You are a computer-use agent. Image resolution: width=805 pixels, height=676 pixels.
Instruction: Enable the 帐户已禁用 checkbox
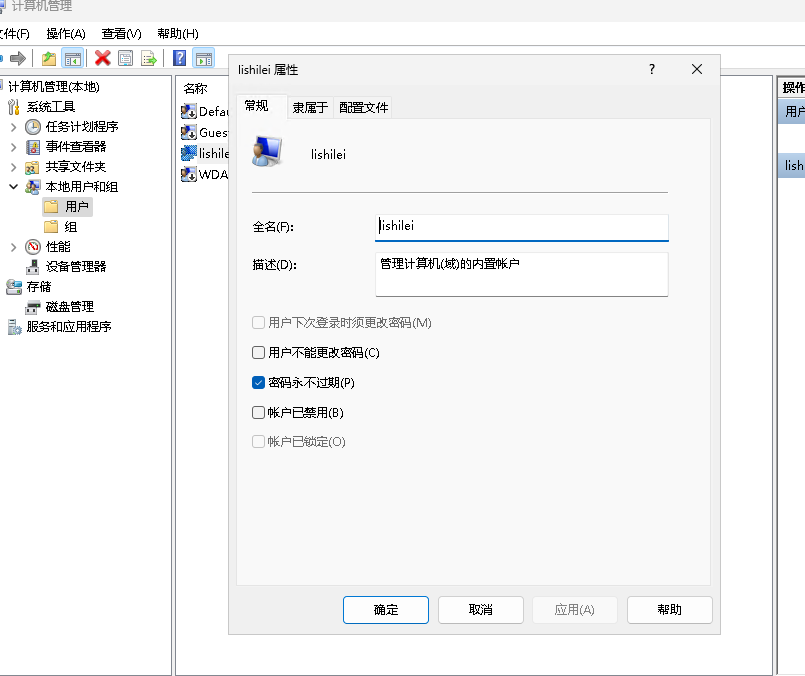point(259,412)
